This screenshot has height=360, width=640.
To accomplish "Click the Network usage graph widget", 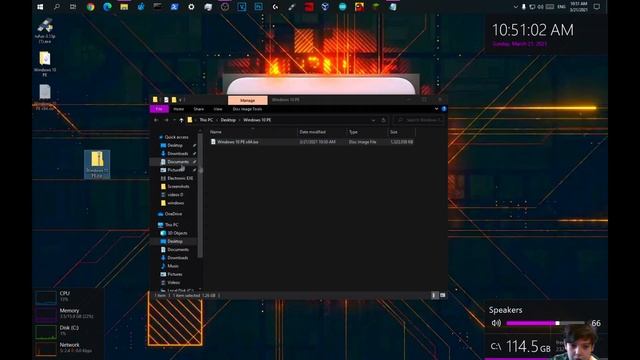I will (46, 349).
